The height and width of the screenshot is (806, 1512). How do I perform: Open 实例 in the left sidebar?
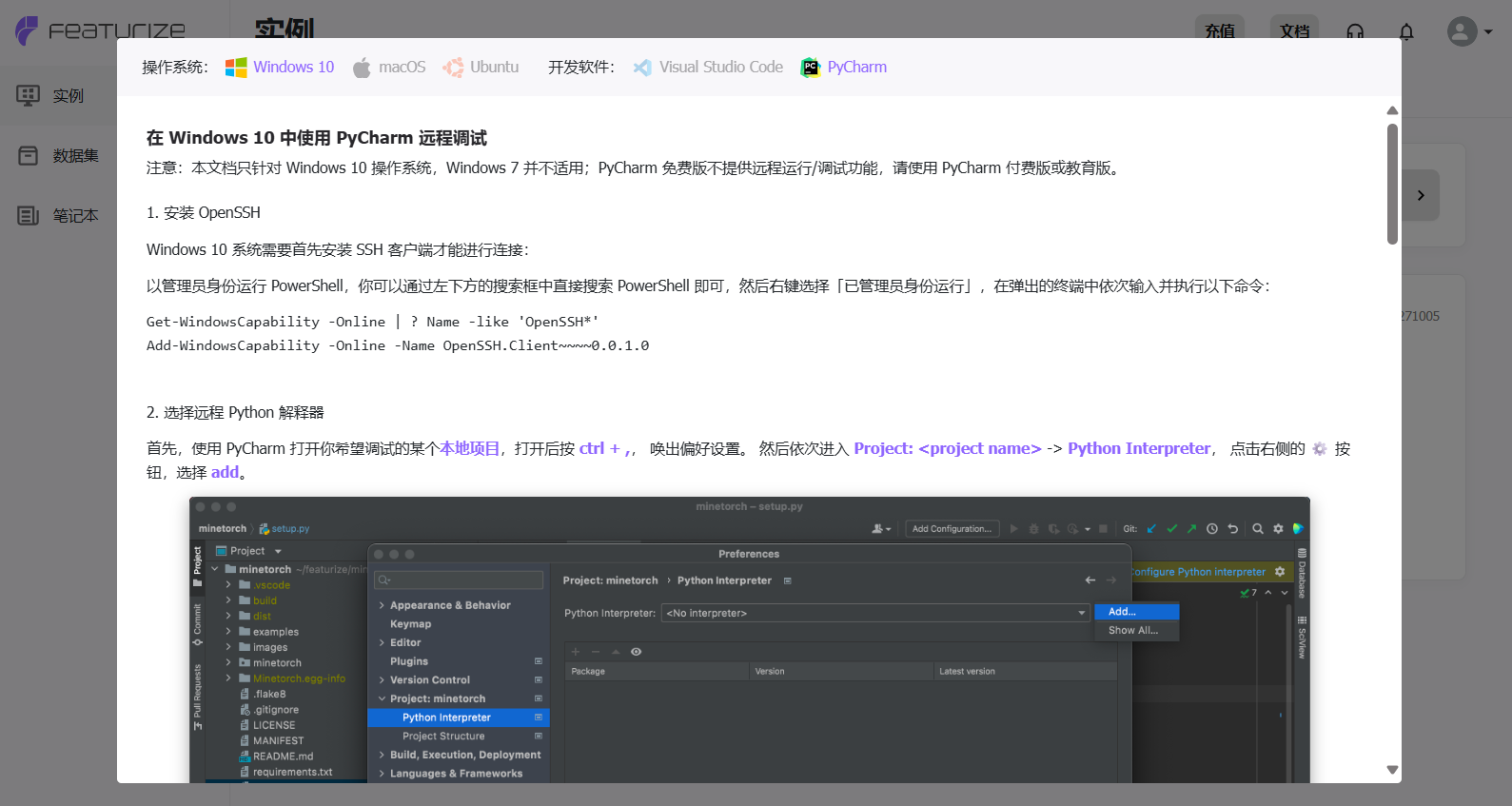click(58, 95)
